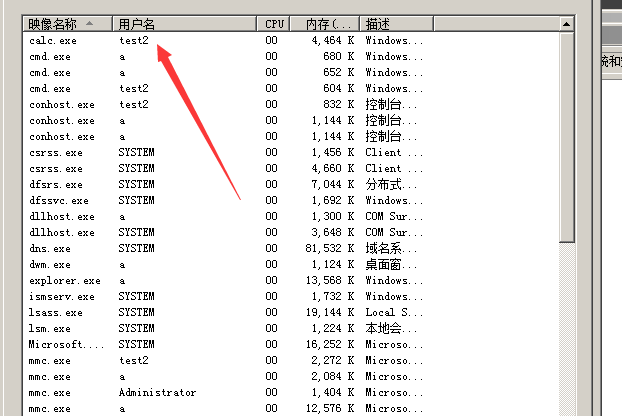Select dllhost.exe owned by SYSTEM
The image size is (622, 416).
62,233
